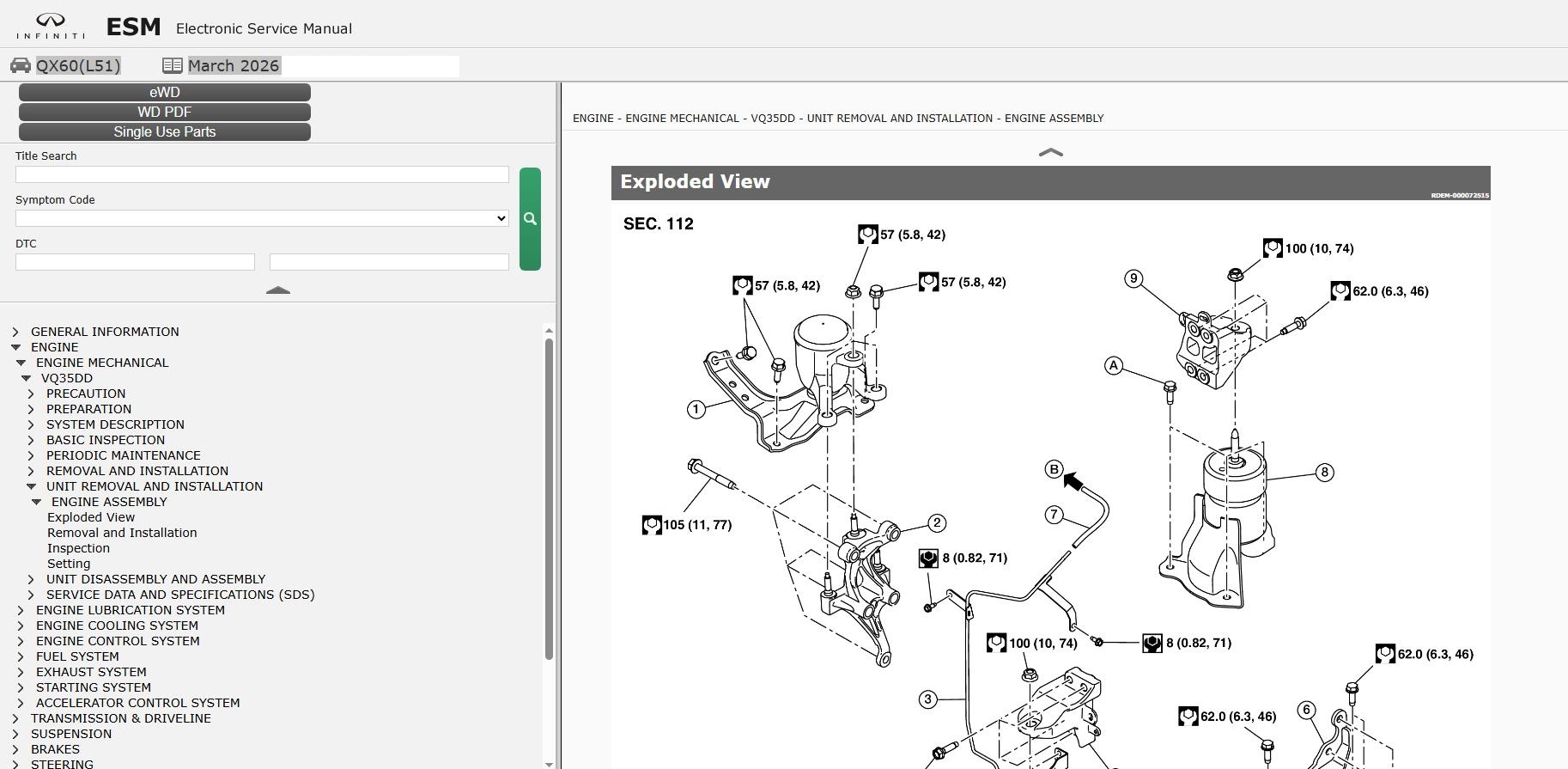1568x769 pixels.
Task: Open the eWD button
Action: tap(165, 92)
